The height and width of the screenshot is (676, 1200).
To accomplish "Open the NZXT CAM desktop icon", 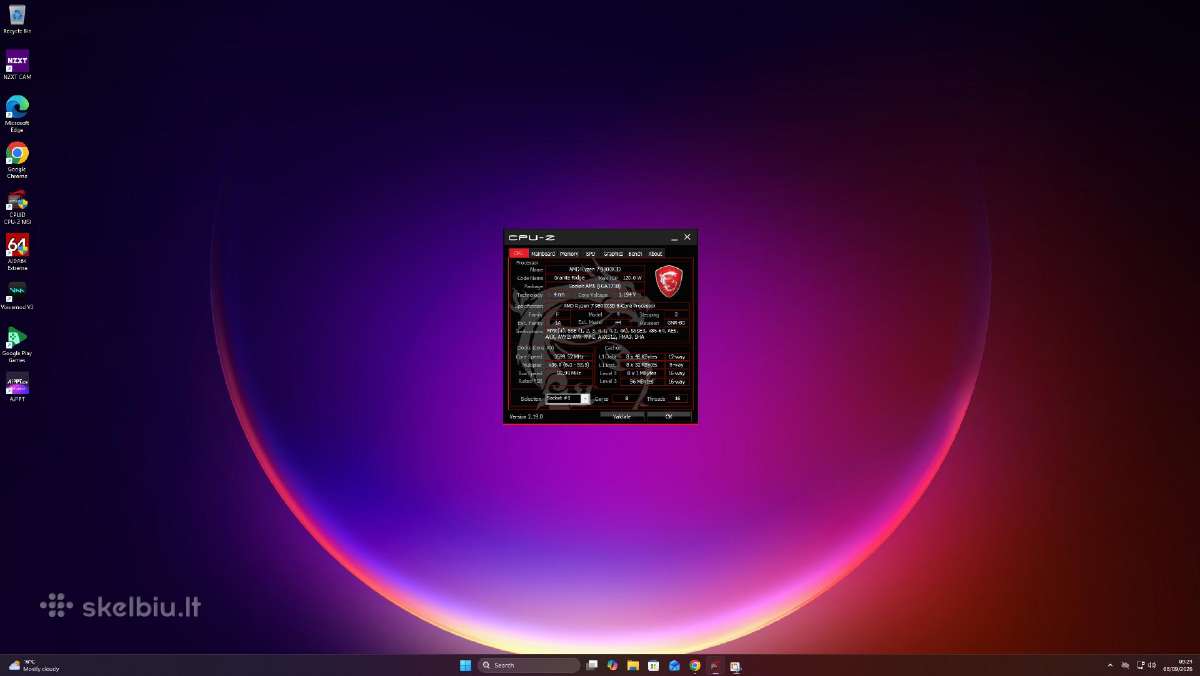I will coord(17,65).
